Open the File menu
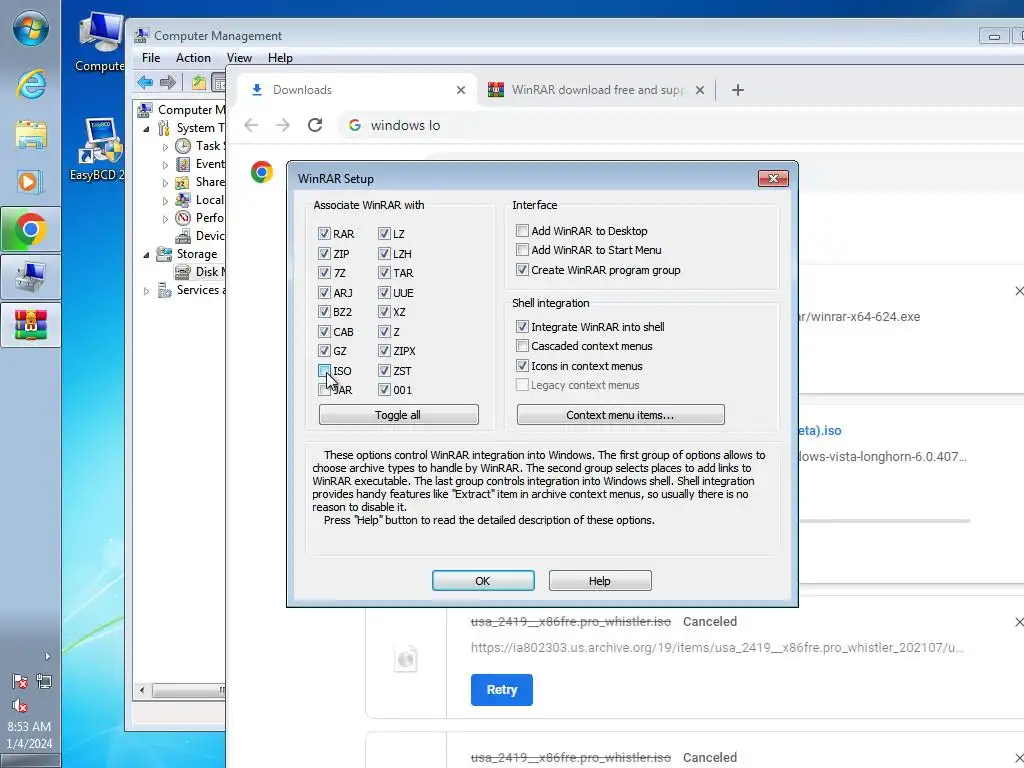This screenshot has width=1024, height=768. pyautogui.click(x=151, y=57)
